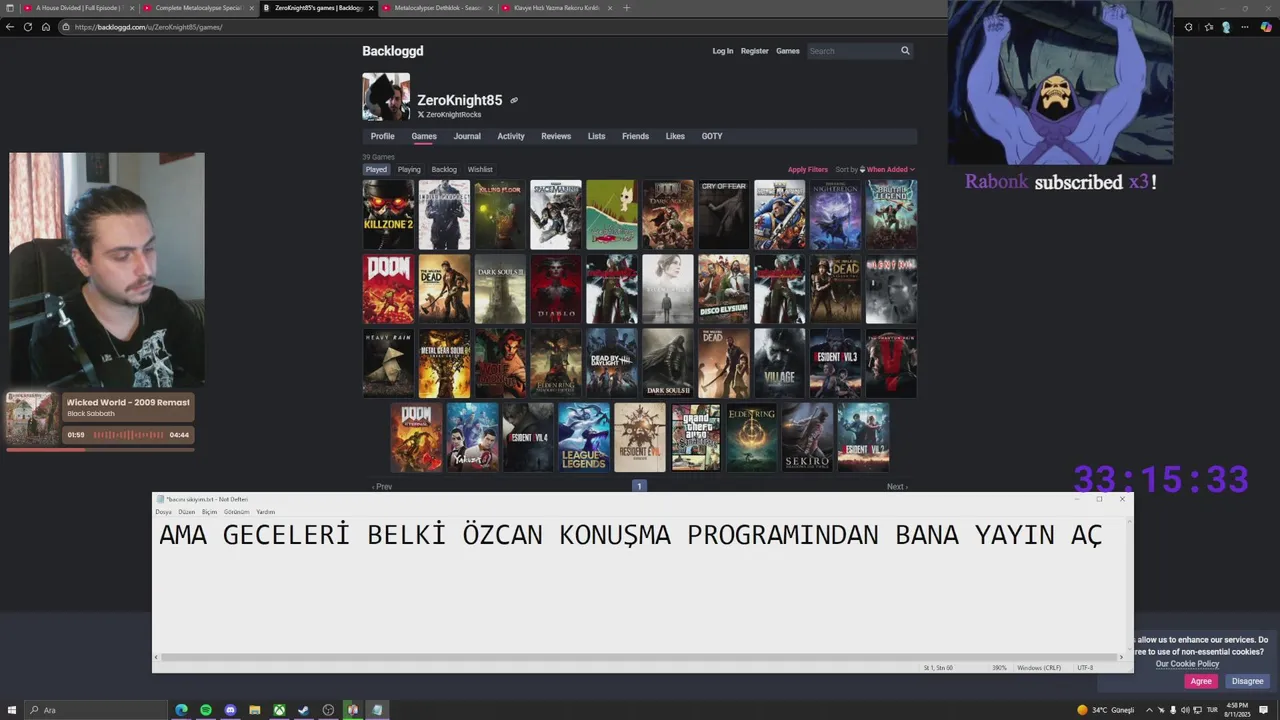Open the Profile tab on Backloggd
Image resolution: width=1280 pixels, height=720 pixels.
[x=382, y=136]
